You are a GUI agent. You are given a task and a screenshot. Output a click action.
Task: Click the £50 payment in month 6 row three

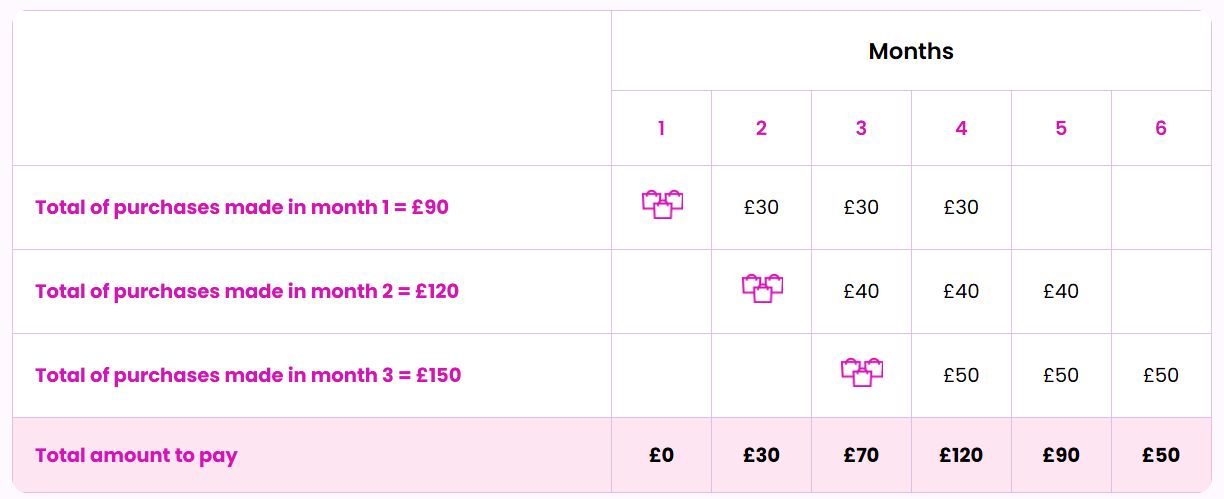pos(1161,376)
